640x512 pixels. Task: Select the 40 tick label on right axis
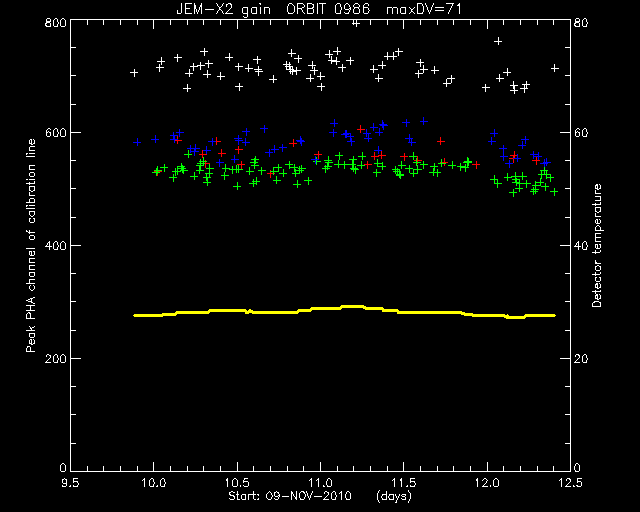(x=581, y=246)
